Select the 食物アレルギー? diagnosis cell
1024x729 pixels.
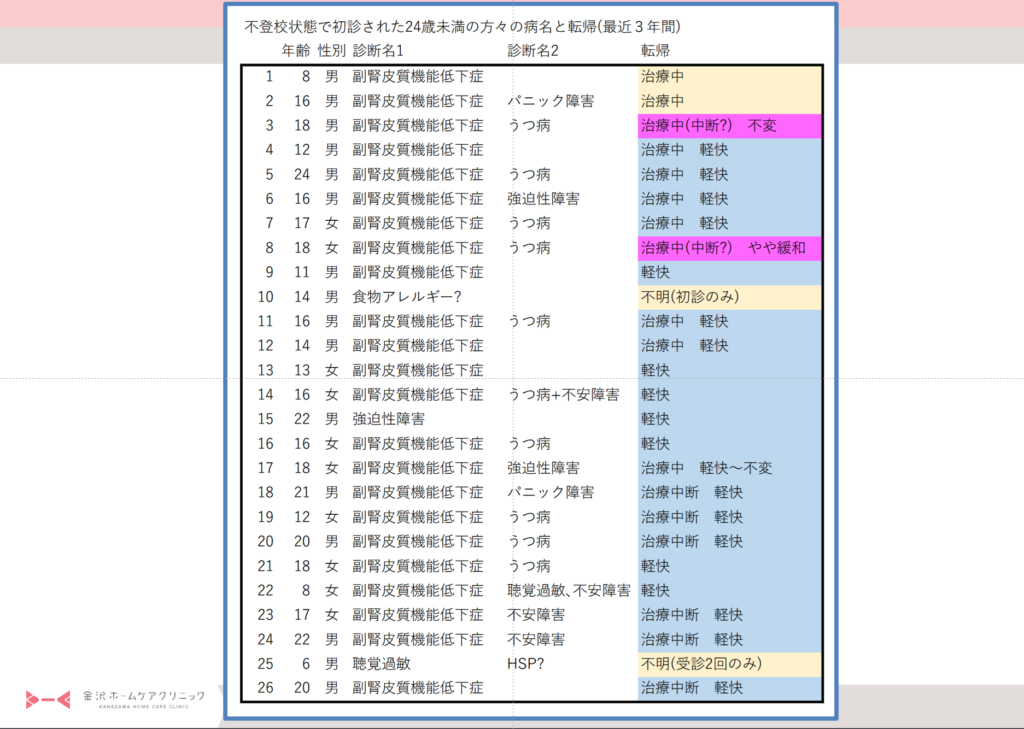click(x=406, y=297)
